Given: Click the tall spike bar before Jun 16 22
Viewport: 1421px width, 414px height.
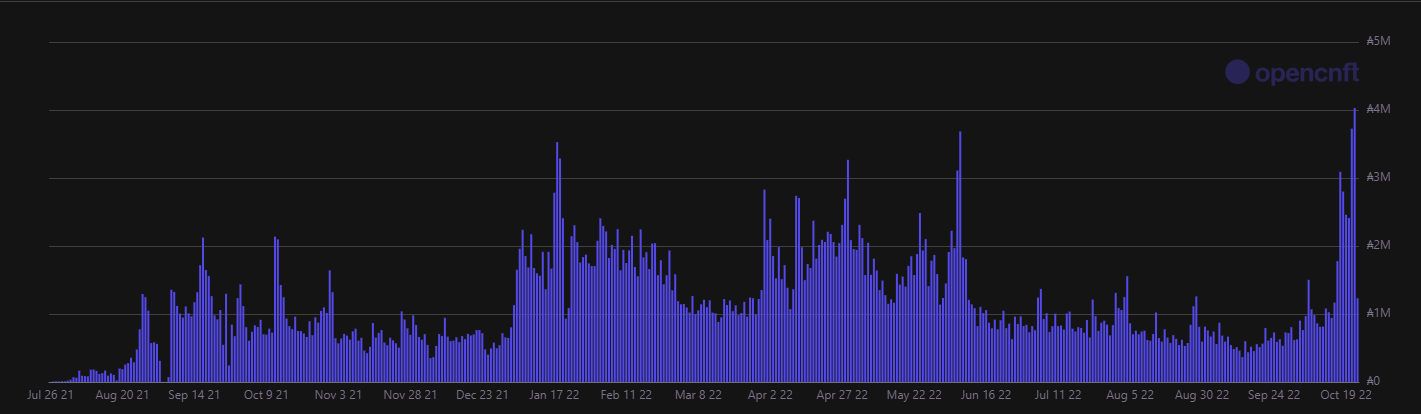Looking at the screenshot, I should (960, 257).
